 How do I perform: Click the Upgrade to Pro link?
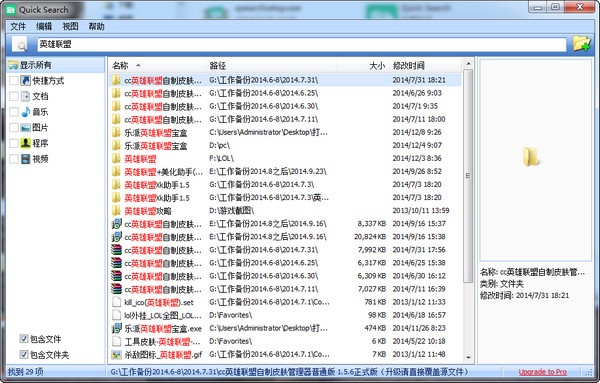point(543,372)
